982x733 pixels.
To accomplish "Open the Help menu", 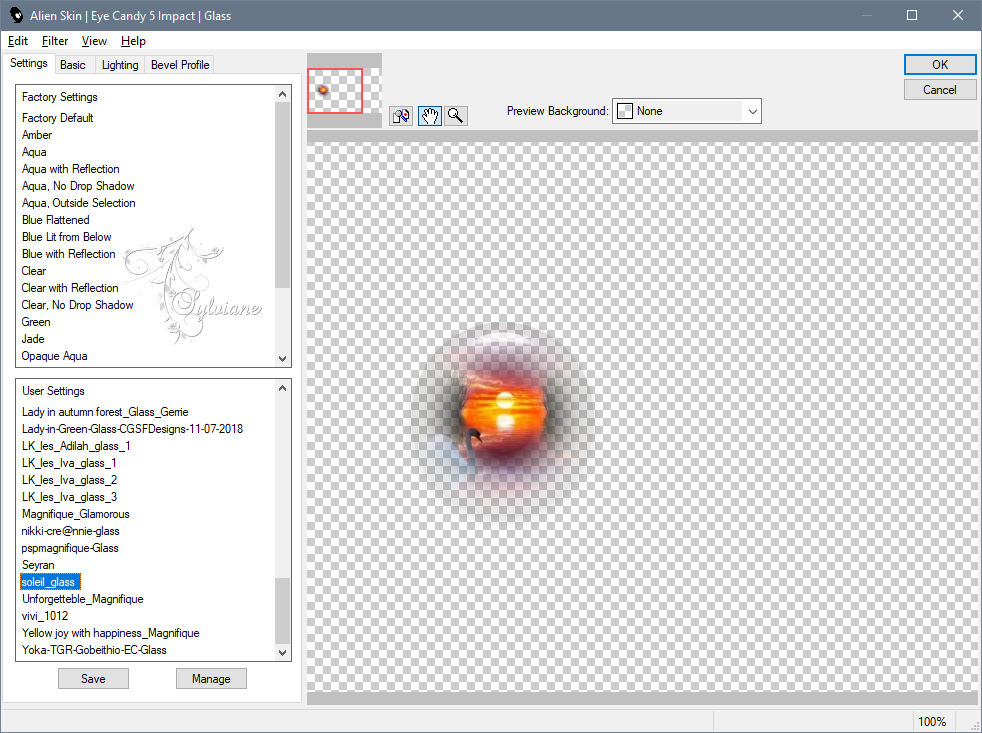I will 133,41.
